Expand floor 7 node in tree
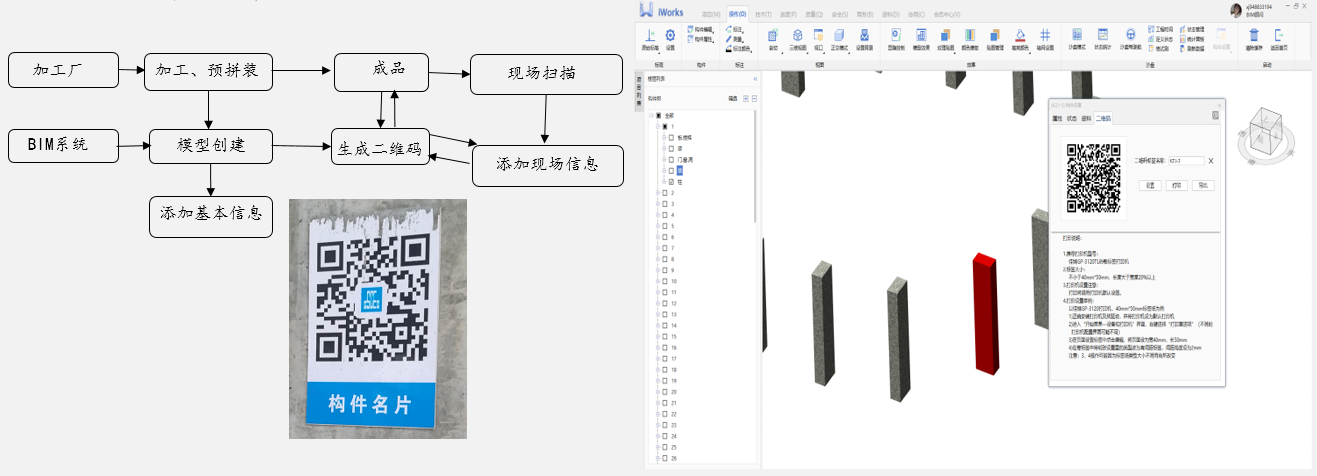The image size is (1317, 476). (658, 248)
